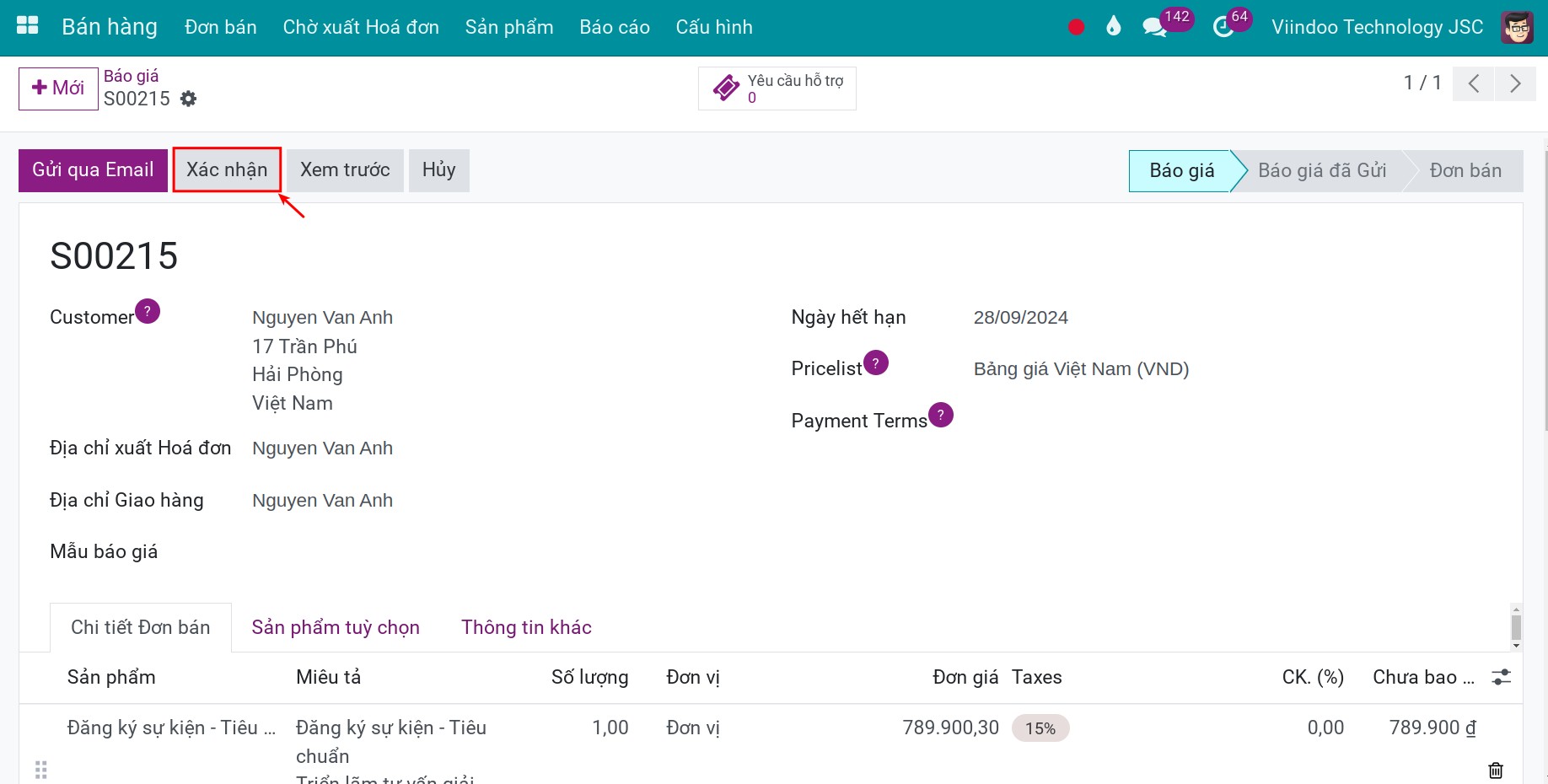
Task: Open the Chờ xuất Hoá đơn menu
Action: point(361,27)
